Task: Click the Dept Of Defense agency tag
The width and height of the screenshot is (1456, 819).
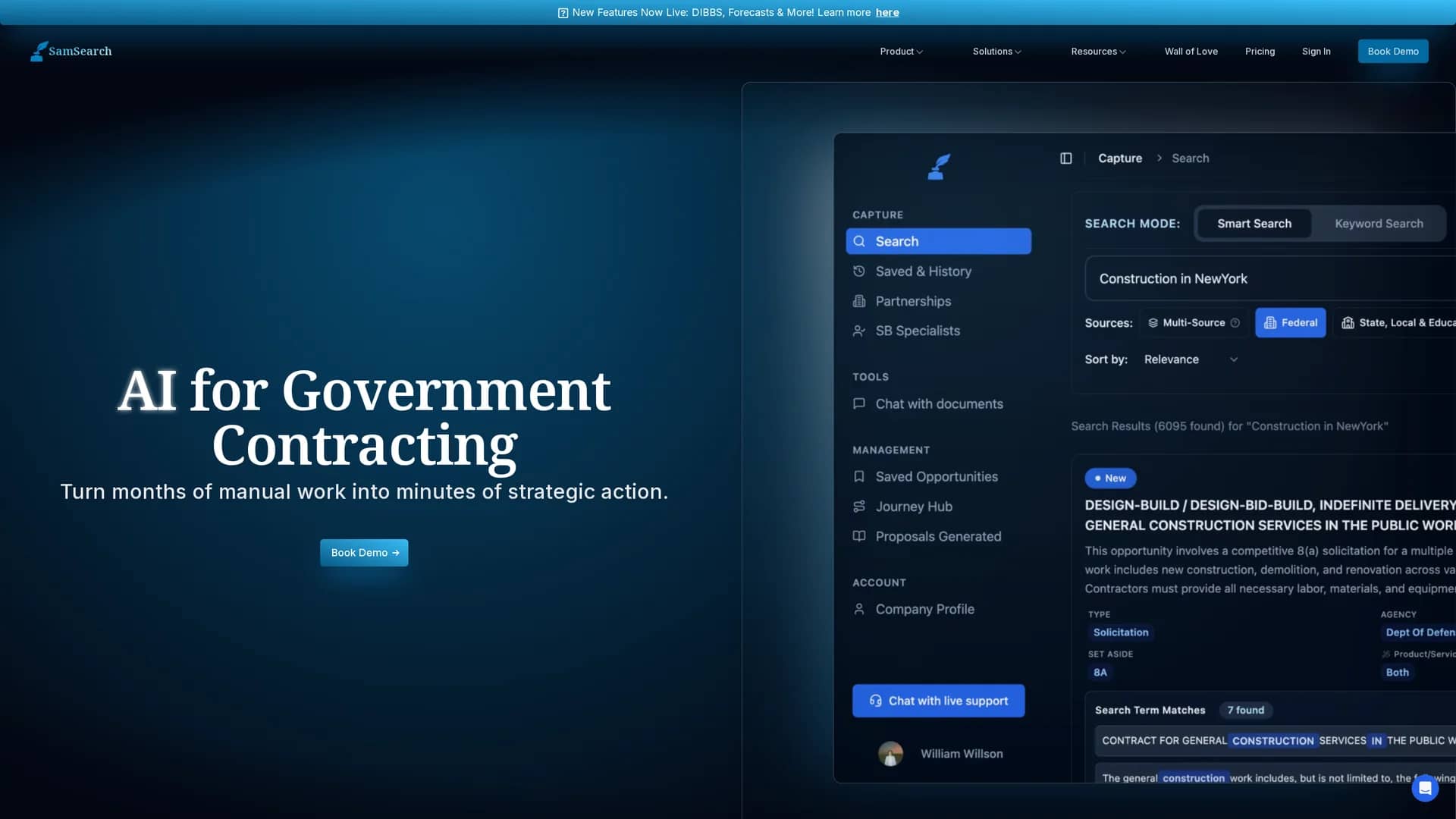Action: point(1419,632)
